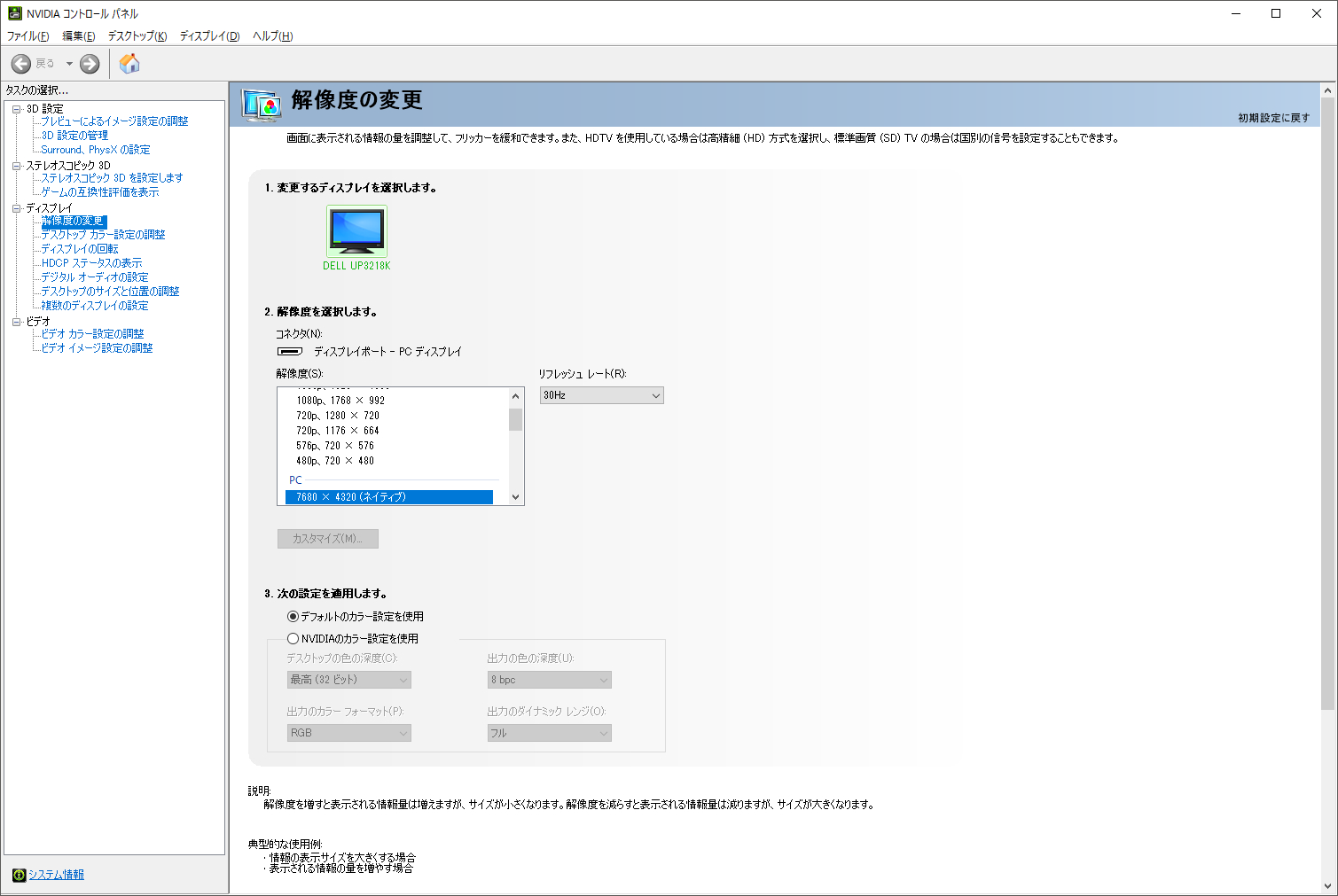Screen dimensions: 1338x896
Task: Select デフォルトのカラー設定を使用 radio button
Action: [293, 617]
